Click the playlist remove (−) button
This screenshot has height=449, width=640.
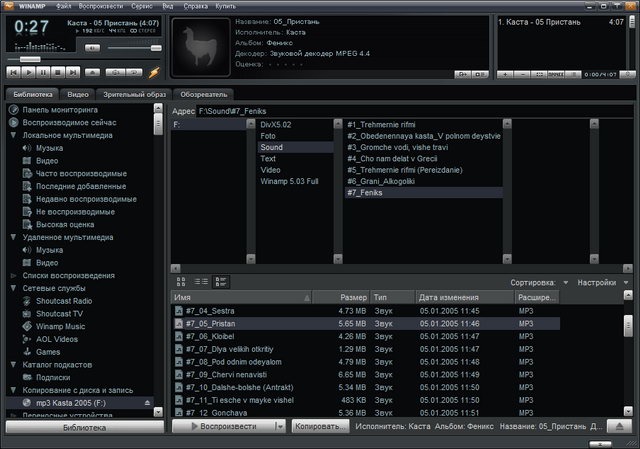(522, 75)
